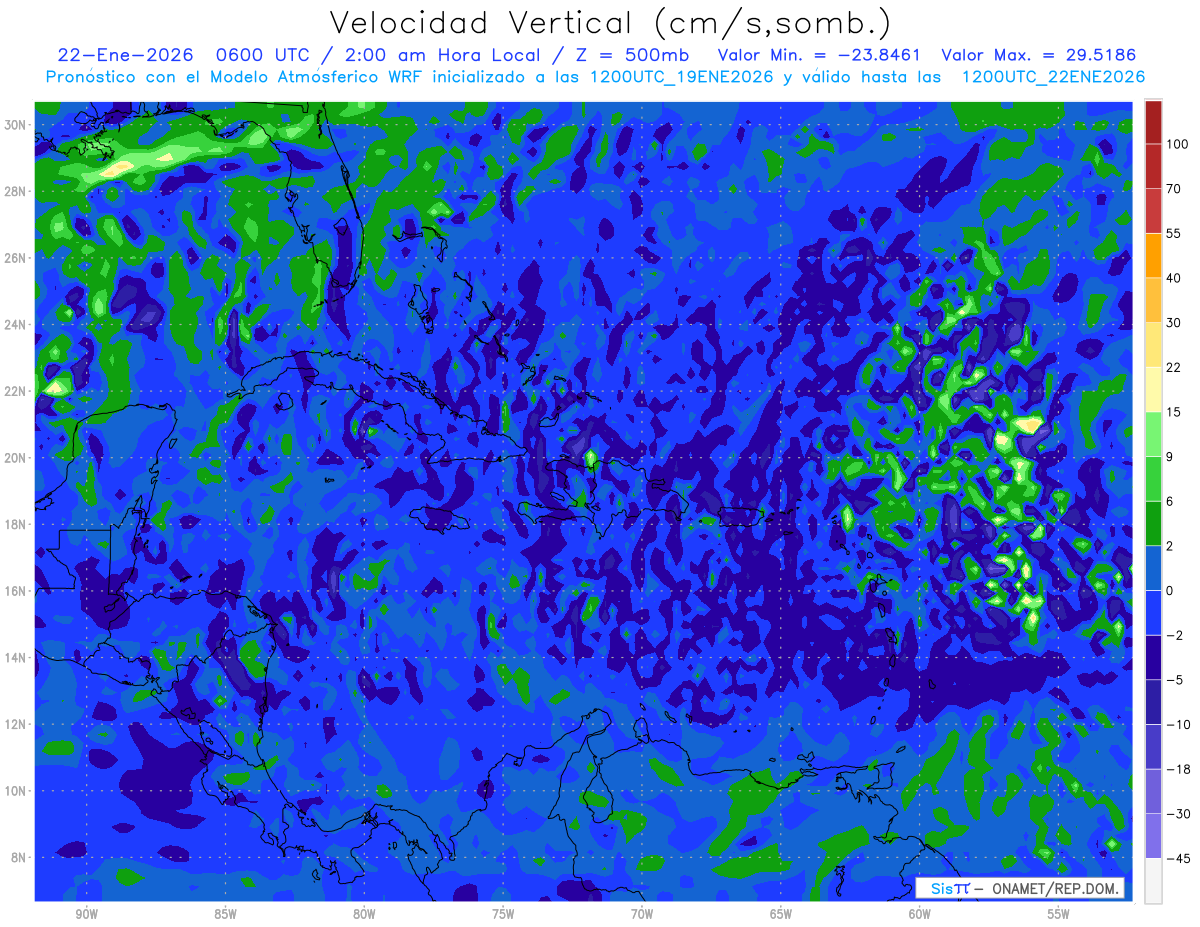Click the "20N" latitude label
The width and height of the screenshot is (1200, 927).
click(16, 458)
